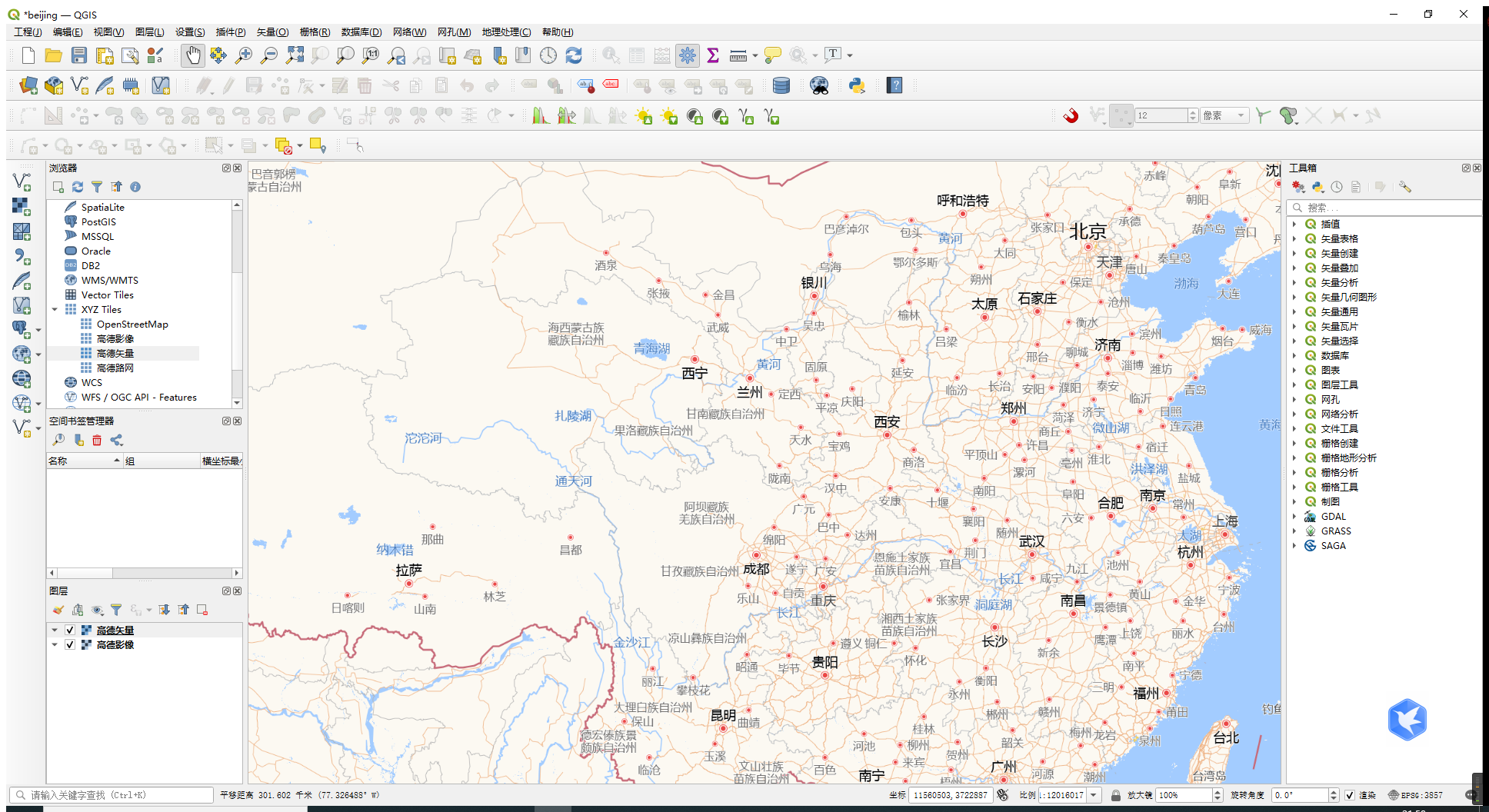Click the EPSG:3857 CRS button
The height and width of the screenshot is (812, 1489).
1415,795
